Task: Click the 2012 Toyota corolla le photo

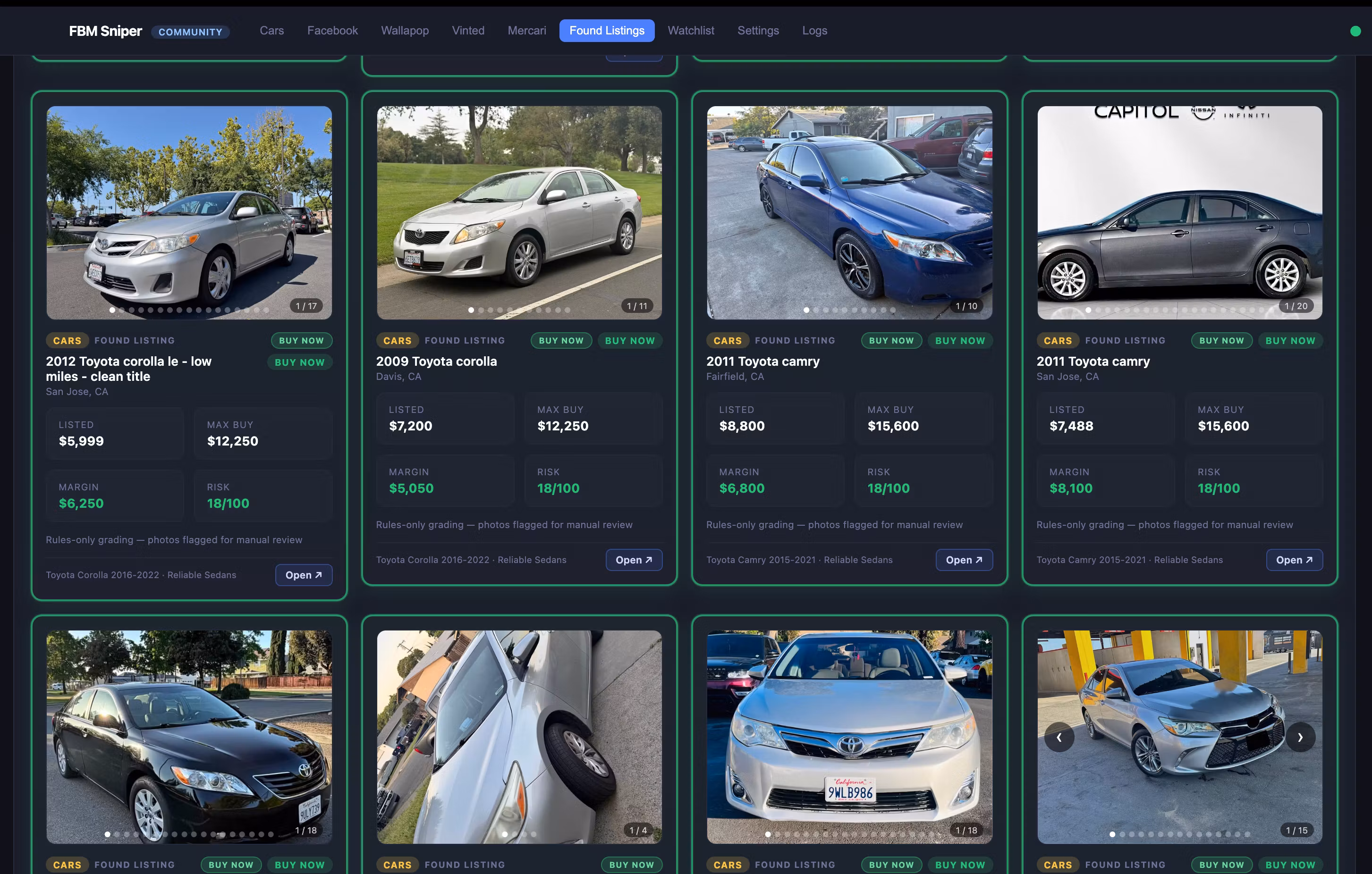Action: 189,212
